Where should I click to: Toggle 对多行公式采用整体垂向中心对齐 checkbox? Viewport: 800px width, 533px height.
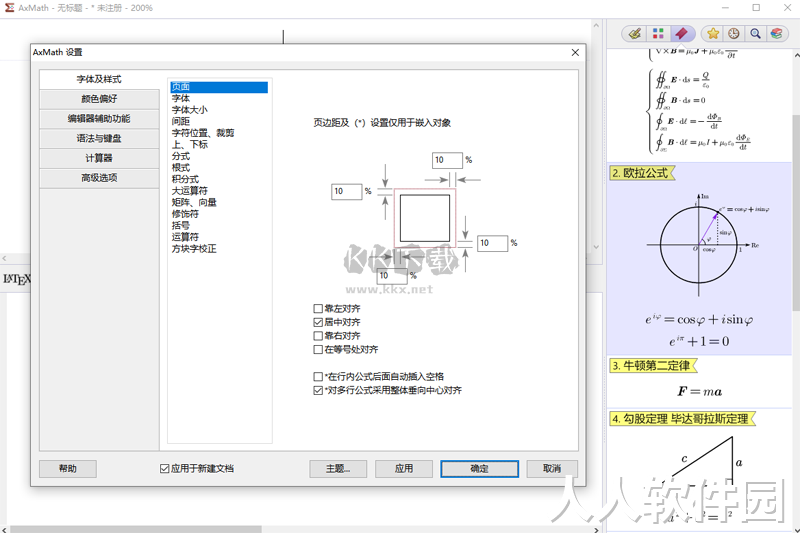point(318,390)
